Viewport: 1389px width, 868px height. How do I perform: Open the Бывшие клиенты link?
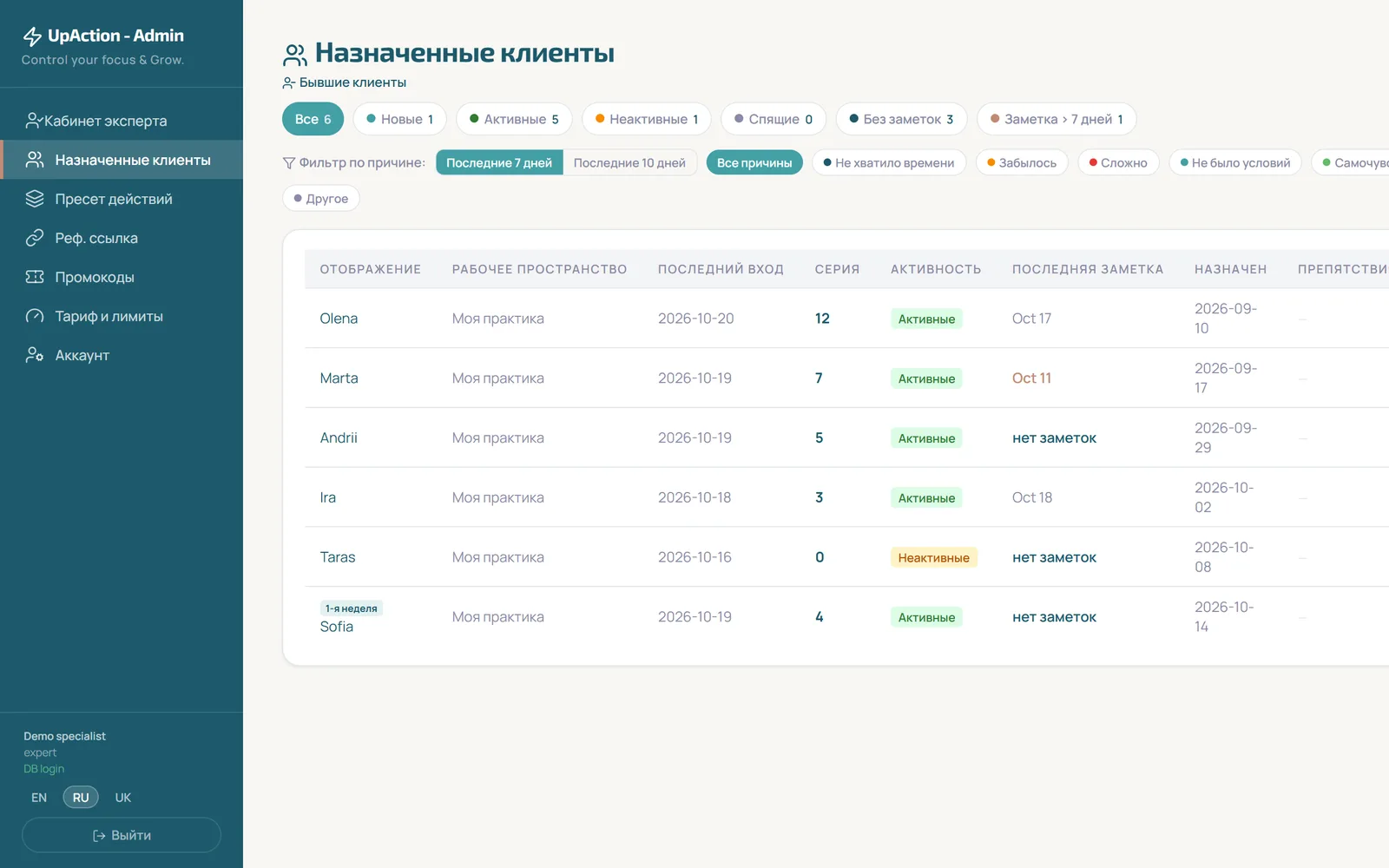345,82
